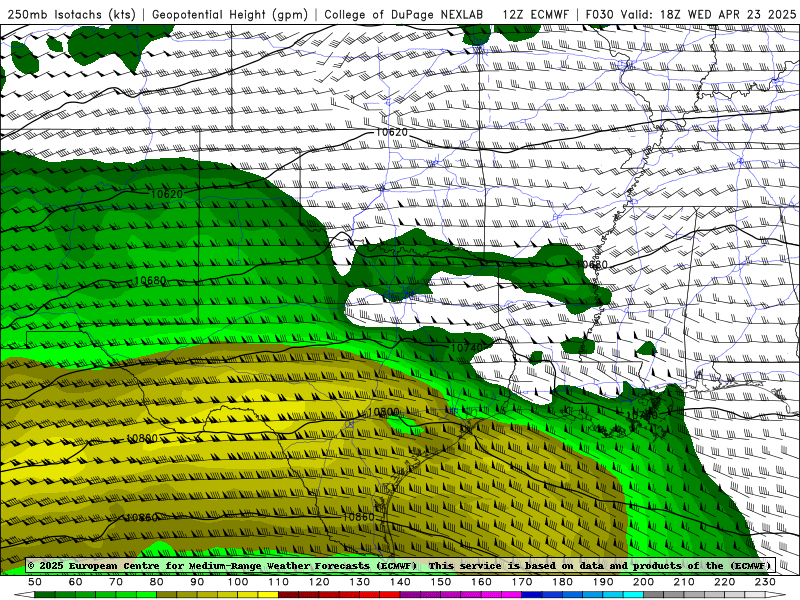Click the "140" value on the color scale

tap(401, 582)
